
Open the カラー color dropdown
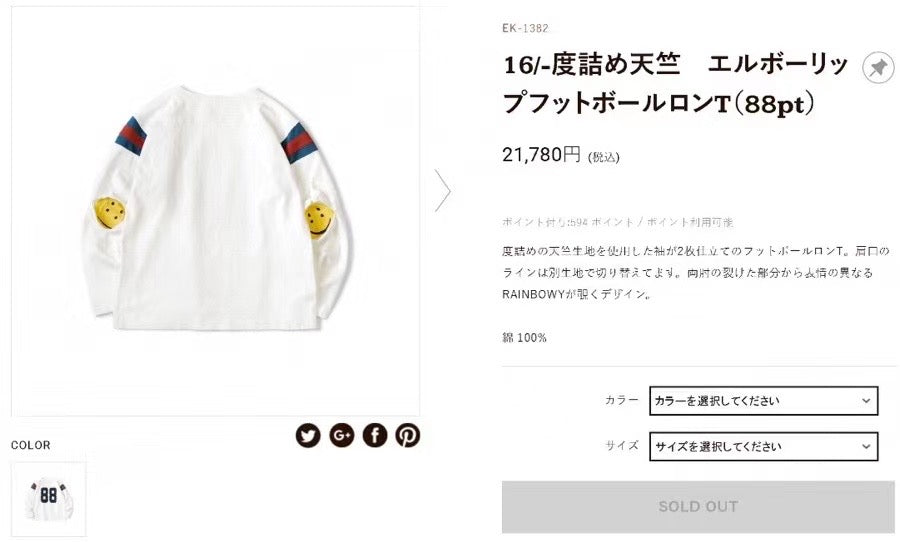tap(763, 401)
